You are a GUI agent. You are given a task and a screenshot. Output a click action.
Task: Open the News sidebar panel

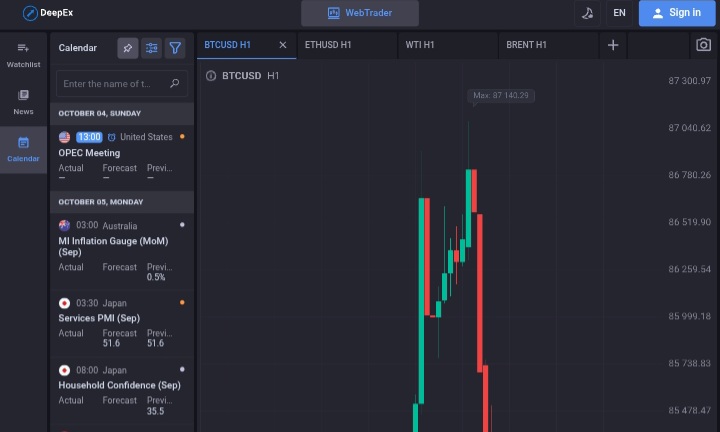23,102
